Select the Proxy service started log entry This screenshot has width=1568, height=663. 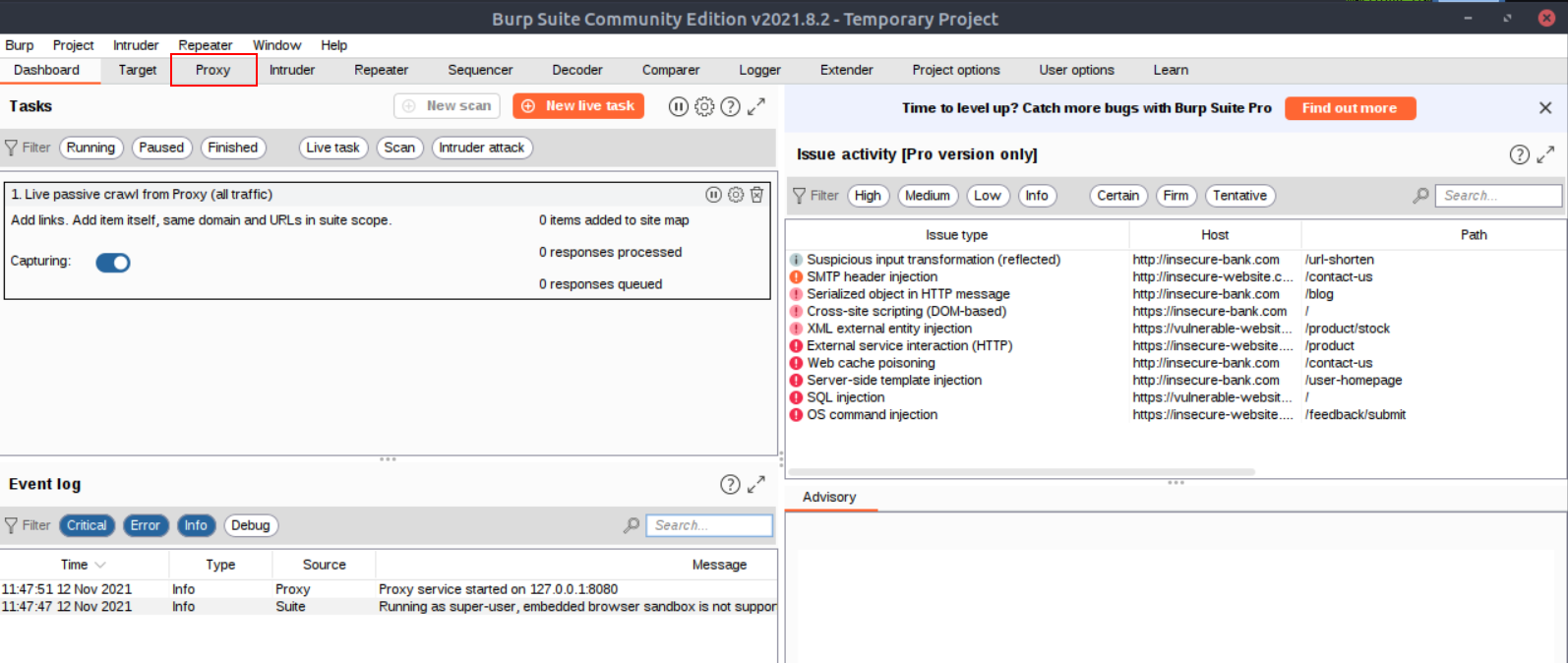tap(389, 589)
